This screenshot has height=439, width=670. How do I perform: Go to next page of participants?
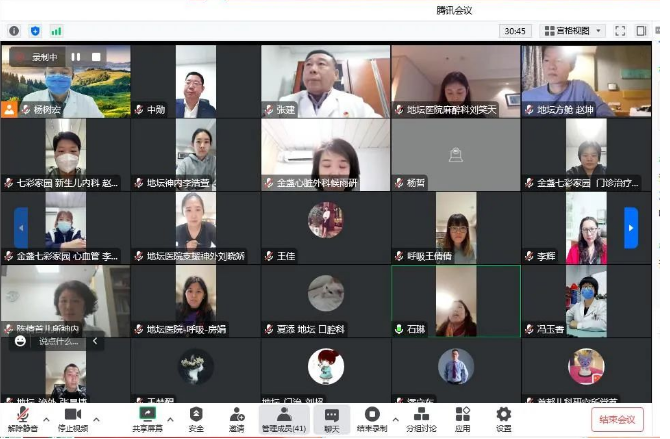tap(631, 228)
